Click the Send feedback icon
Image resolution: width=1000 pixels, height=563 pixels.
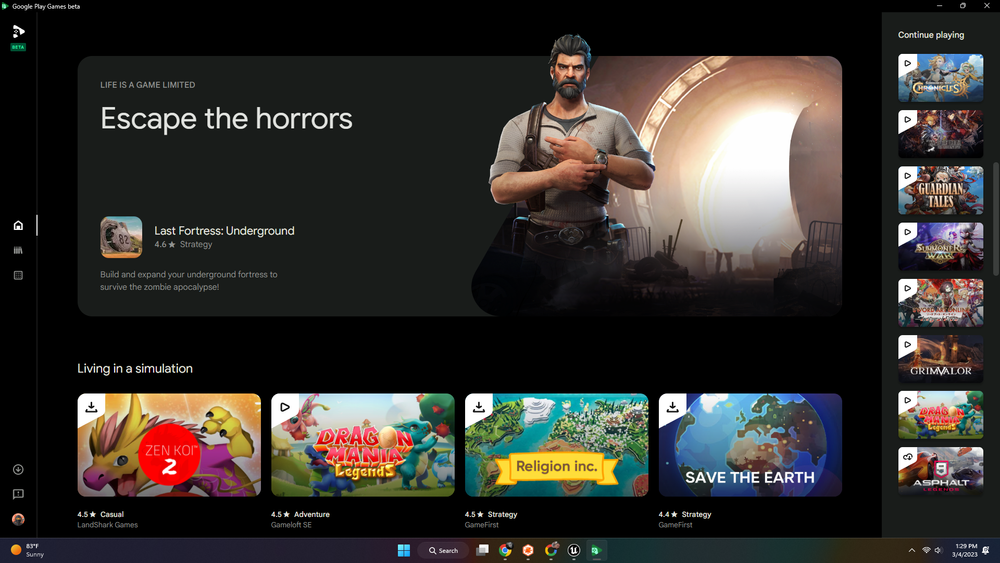(x=18, y=494)
